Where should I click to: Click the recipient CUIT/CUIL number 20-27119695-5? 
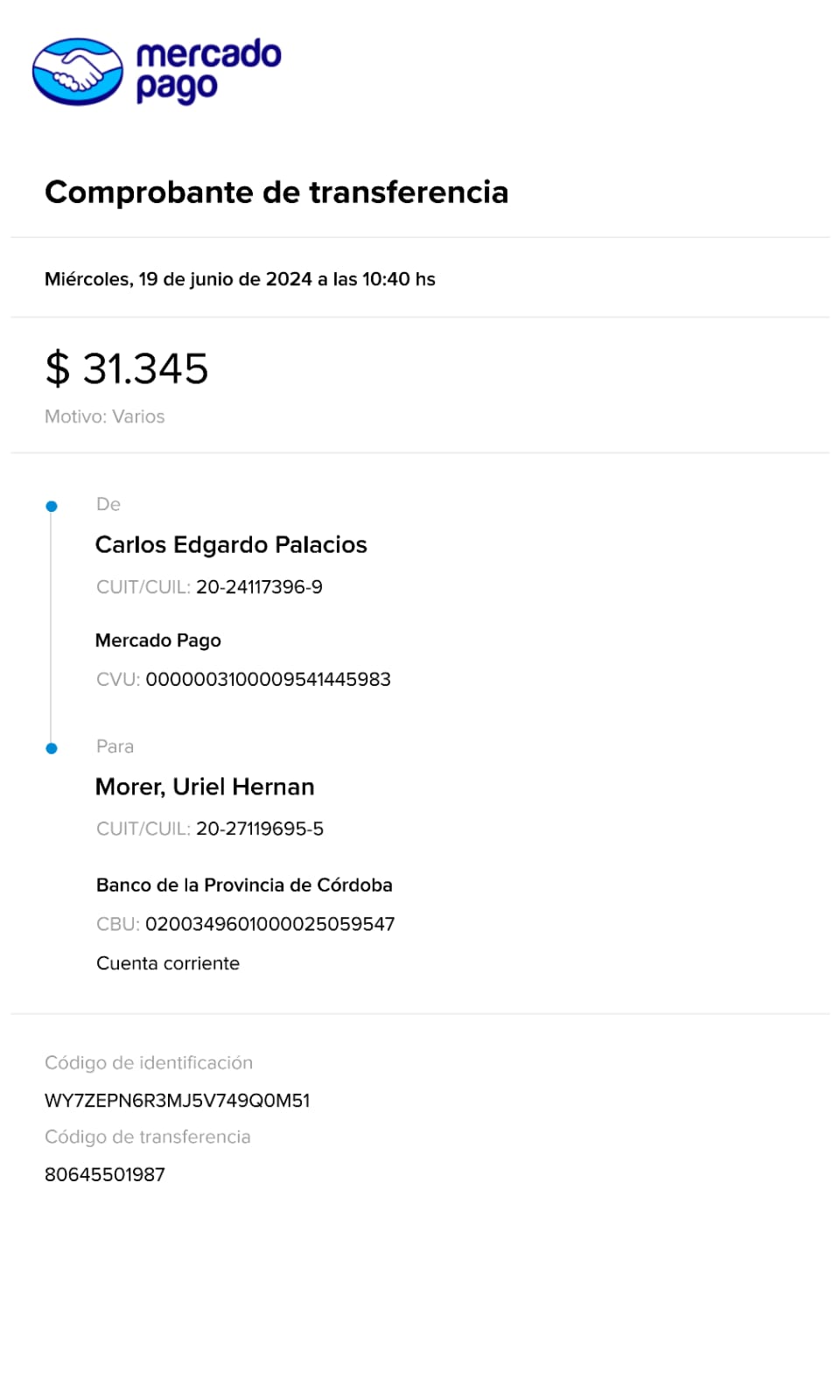pos(260,829)
